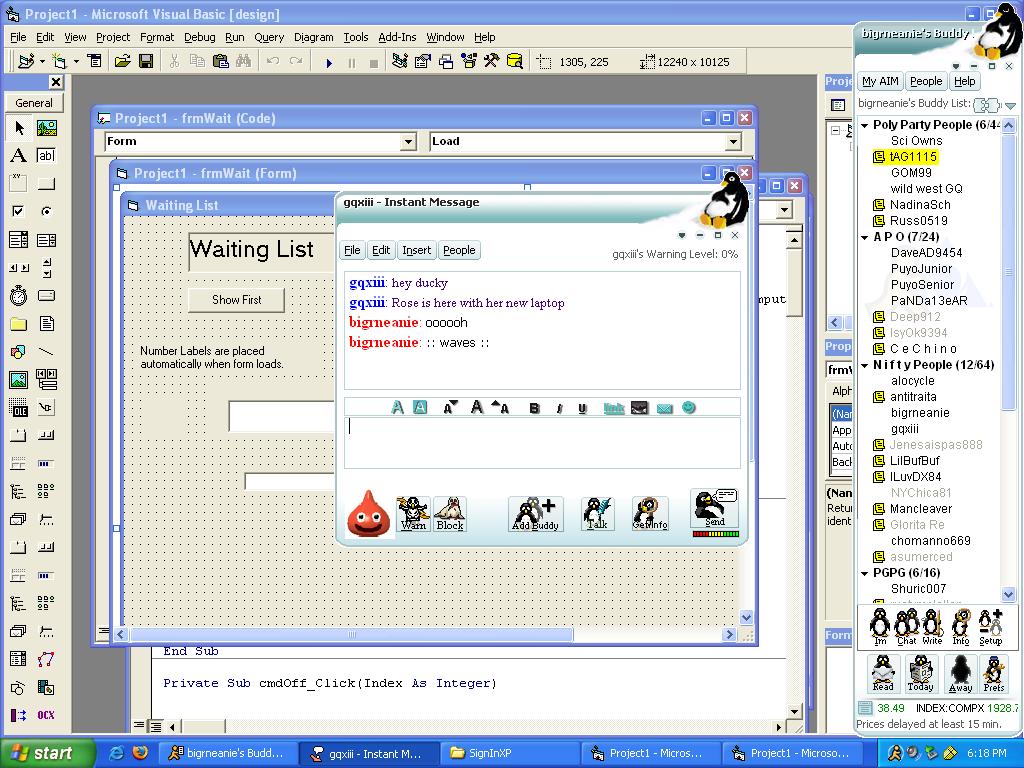Select the CheckBox control in toolbox
The image size is (1024, 768).
(x=18, y=211)
